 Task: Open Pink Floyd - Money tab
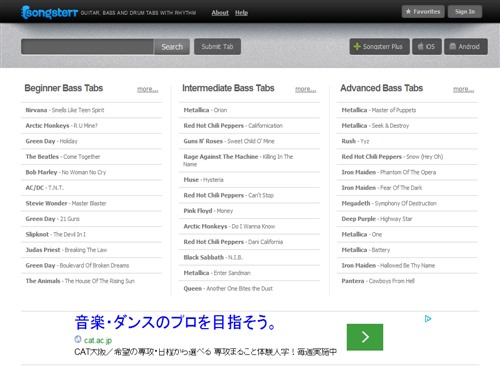click(x=208, y=211)
